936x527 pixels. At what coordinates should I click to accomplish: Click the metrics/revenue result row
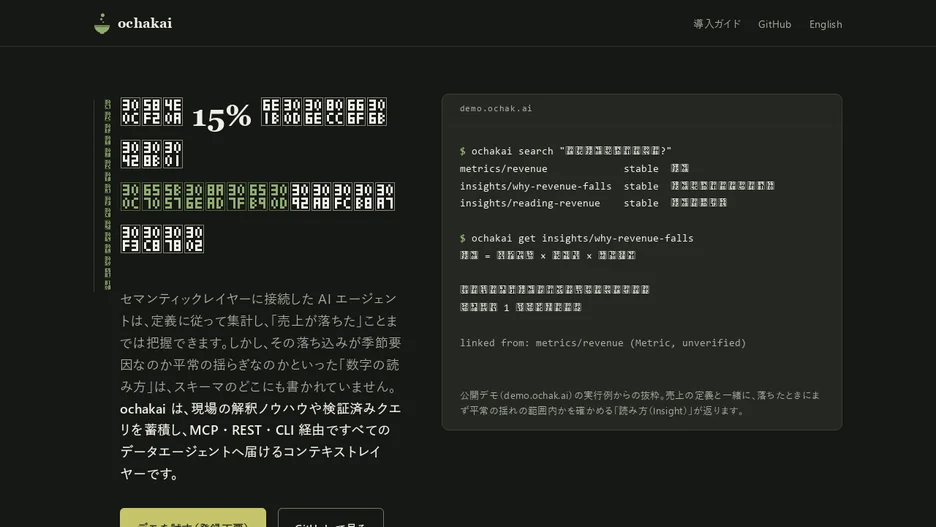click(574, 169)
